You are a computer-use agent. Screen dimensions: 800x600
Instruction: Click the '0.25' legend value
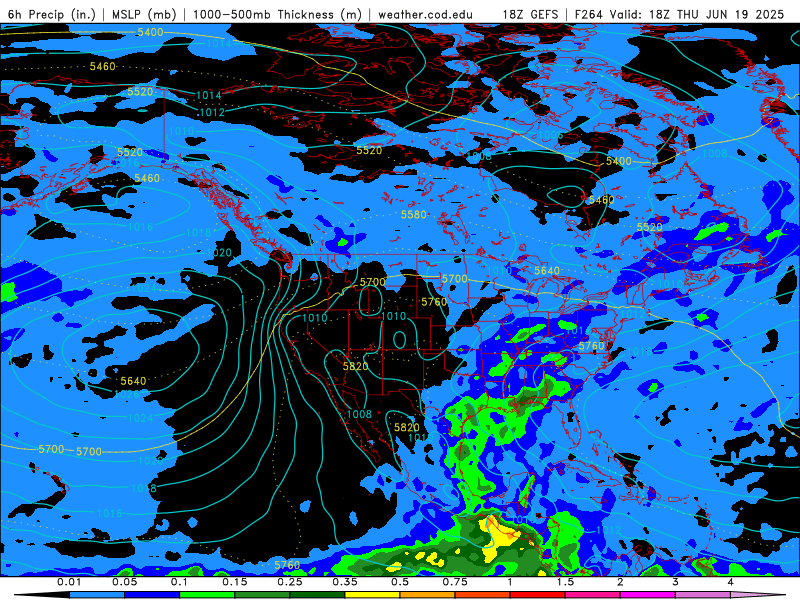(x=290, y=582)
